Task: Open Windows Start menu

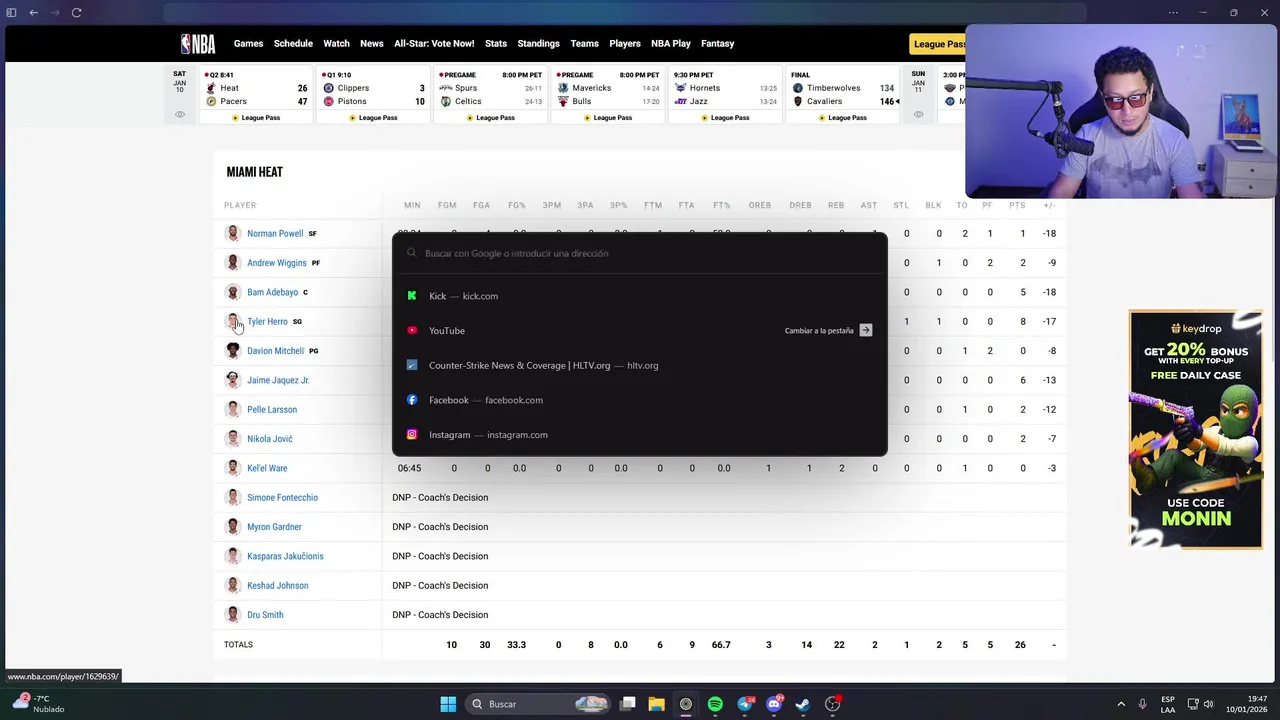Action: click(x=448, y=704)
